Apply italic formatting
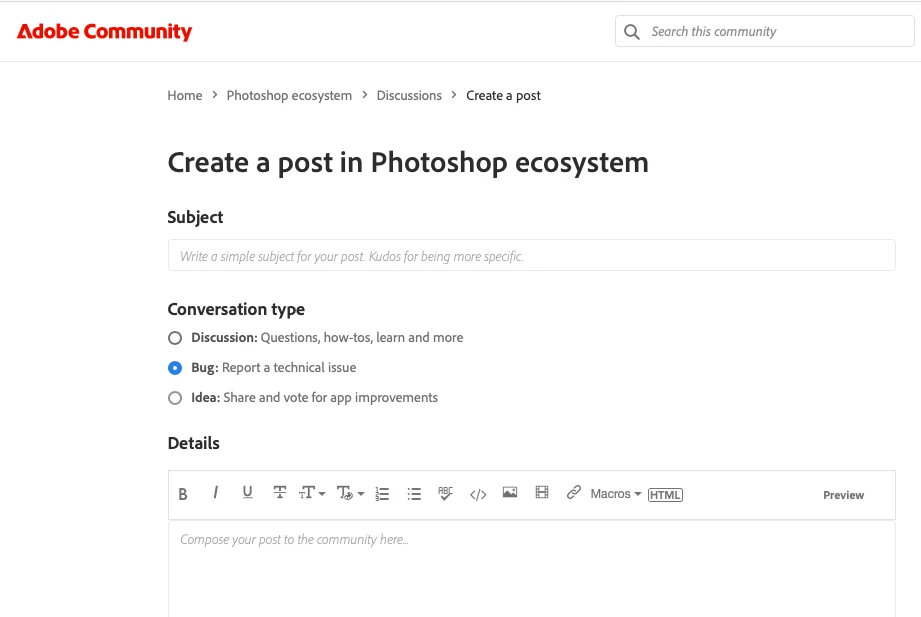Viewport: 921px width, 617px height. pos(216,492)
